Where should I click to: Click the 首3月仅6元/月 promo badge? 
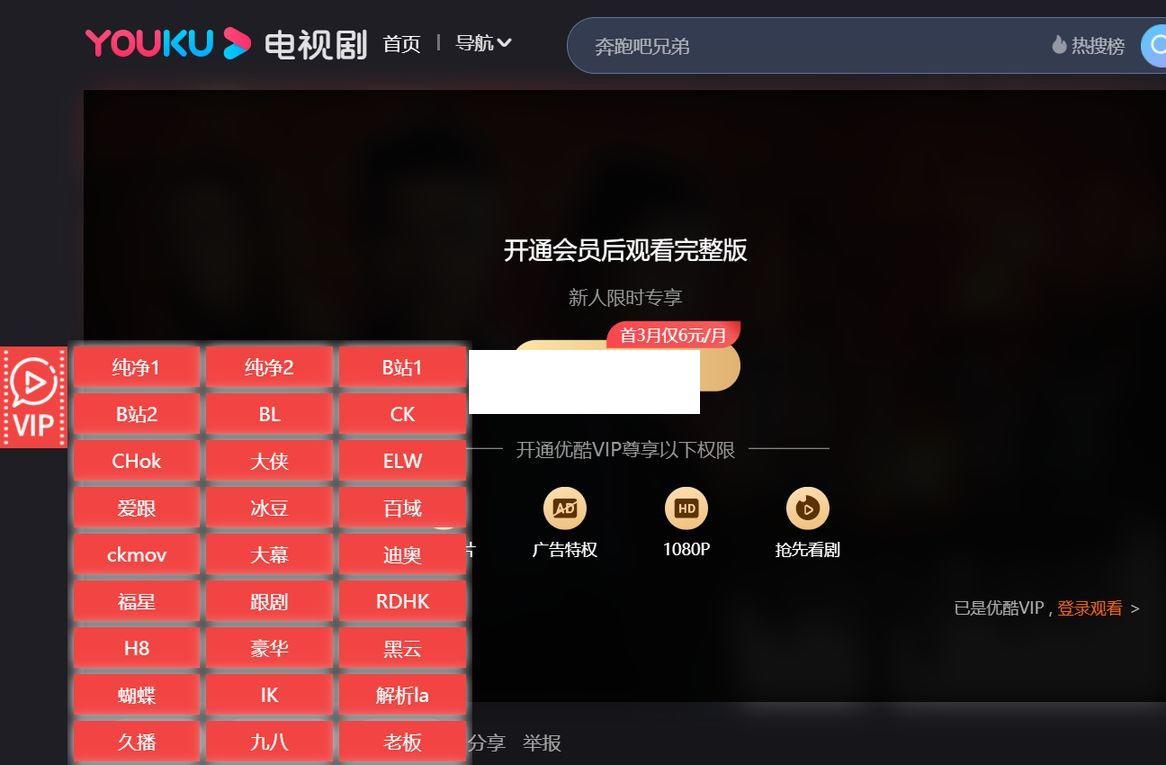673,335
